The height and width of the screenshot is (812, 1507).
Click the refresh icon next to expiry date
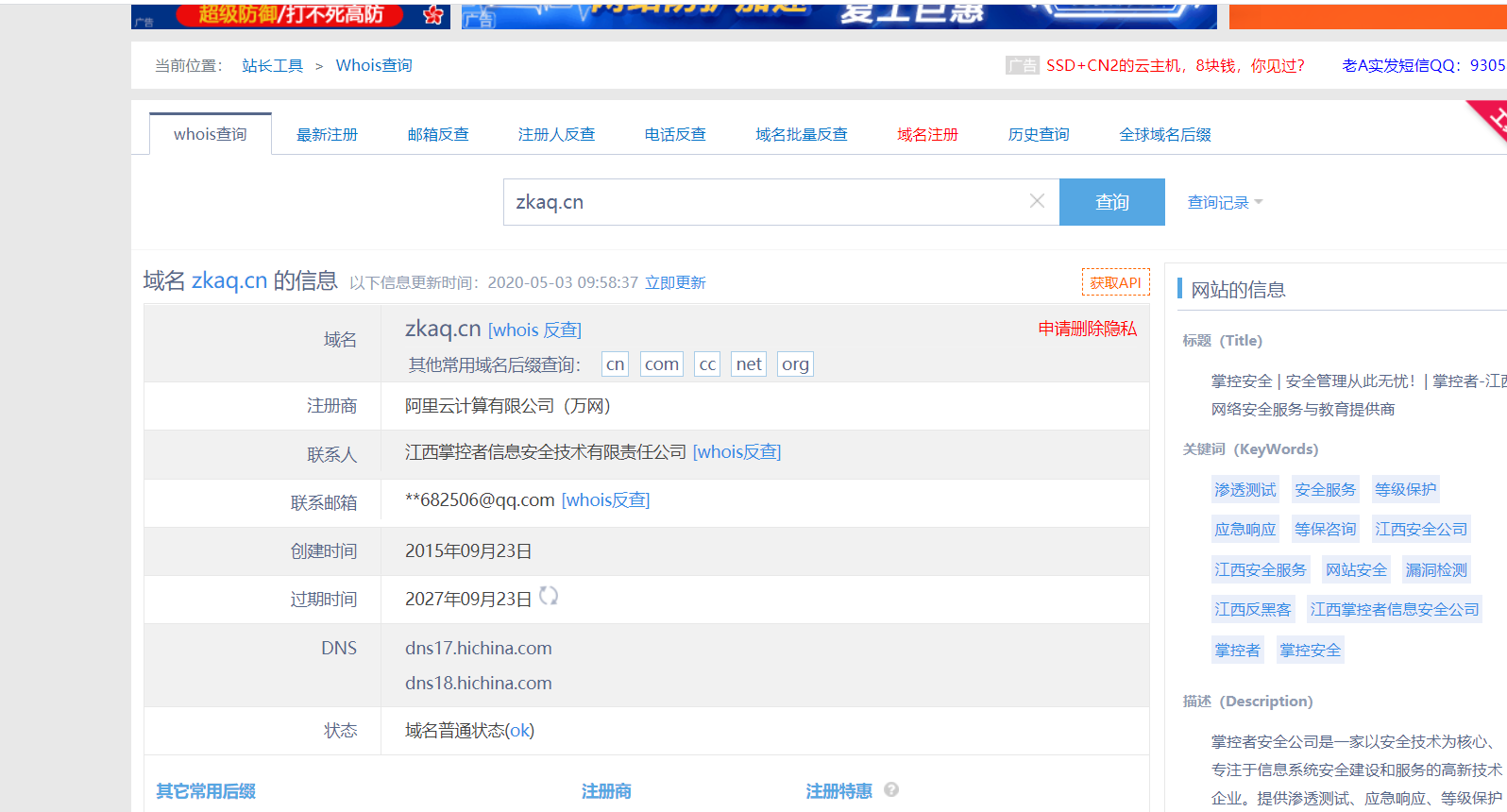(548, 596)
